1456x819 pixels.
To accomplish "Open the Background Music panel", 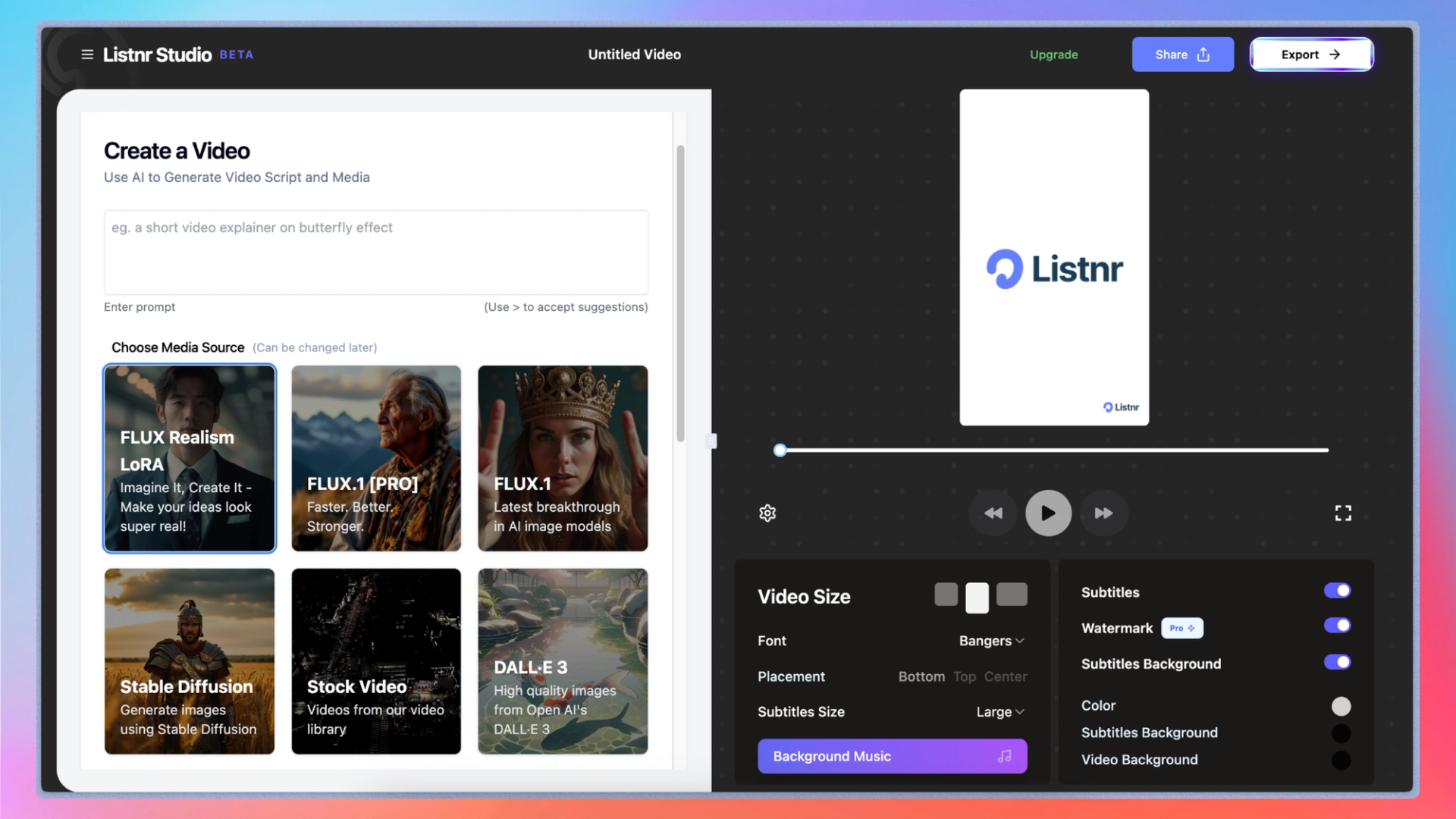I will pos(892,756).
